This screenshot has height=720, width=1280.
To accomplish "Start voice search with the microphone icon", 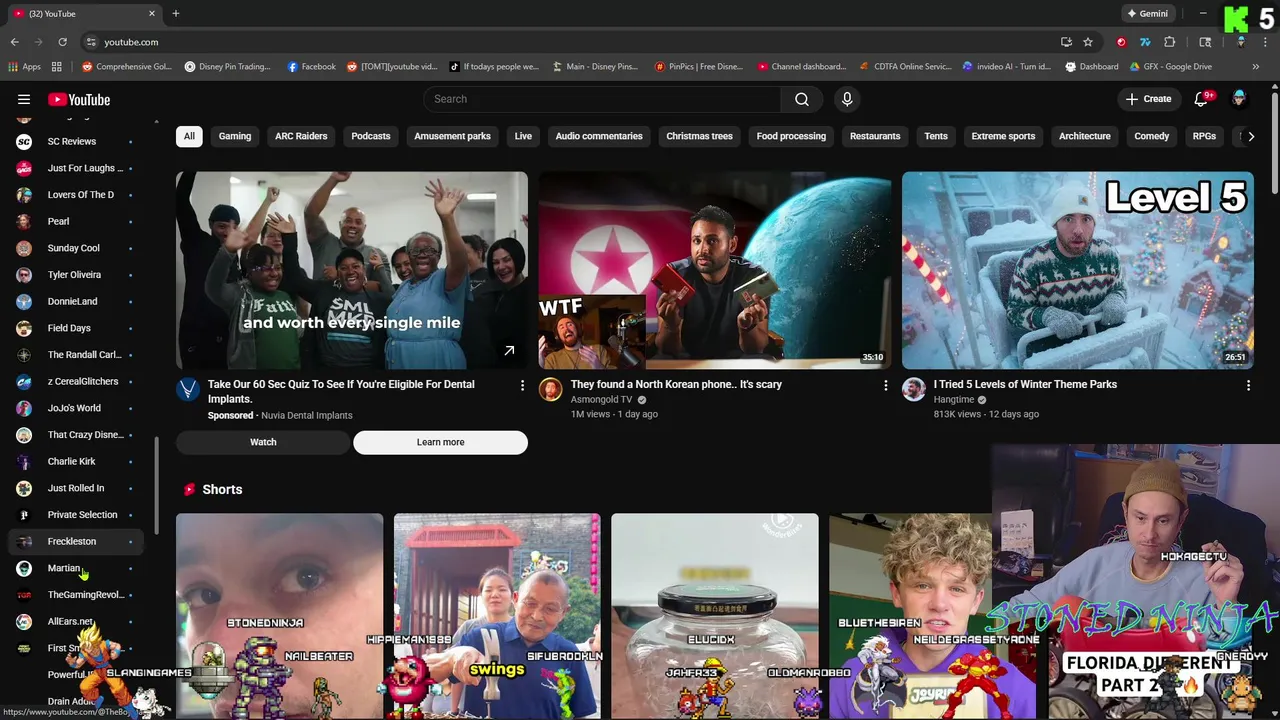I will tap(847, 99).
